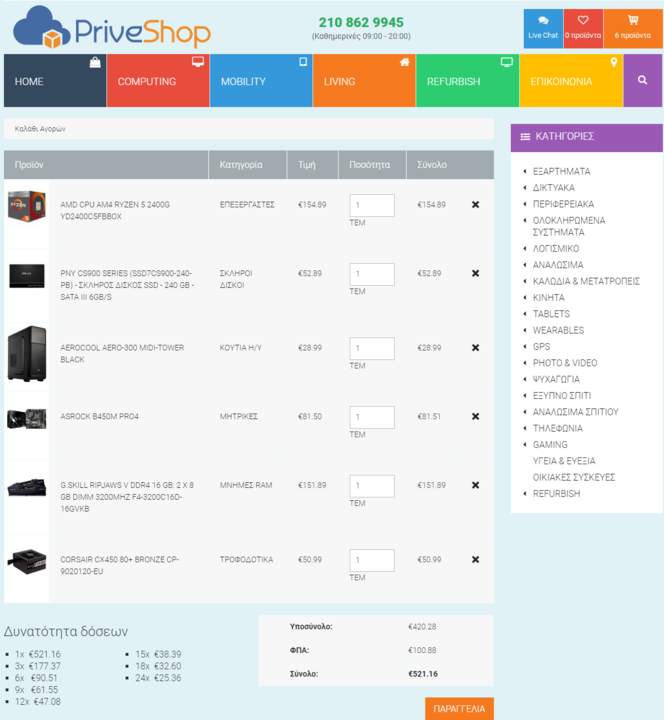Edit quantity field for Corsair CX450
The image size is (664, 720).
pos(372,560)
